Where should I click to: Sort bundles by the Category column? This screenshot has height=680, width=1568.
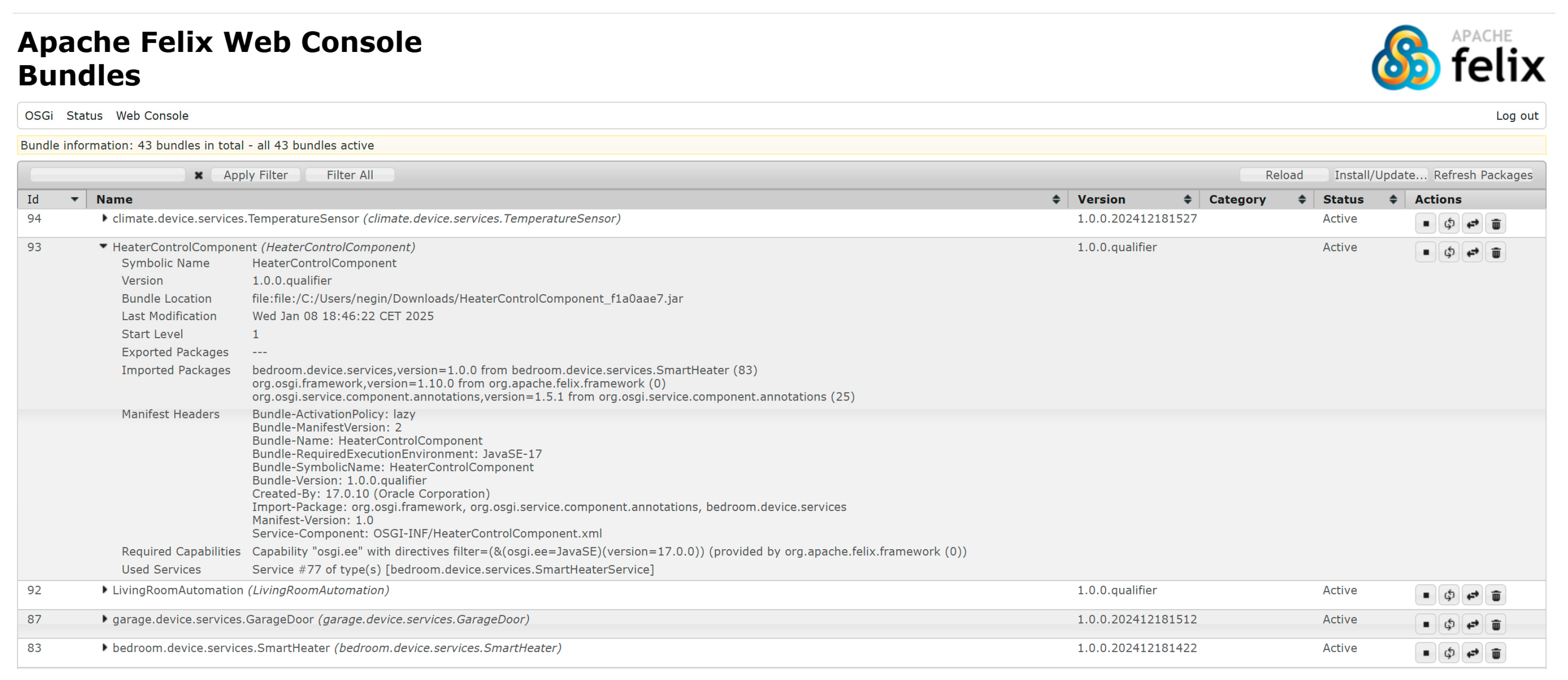click(x=1256, y=200)
